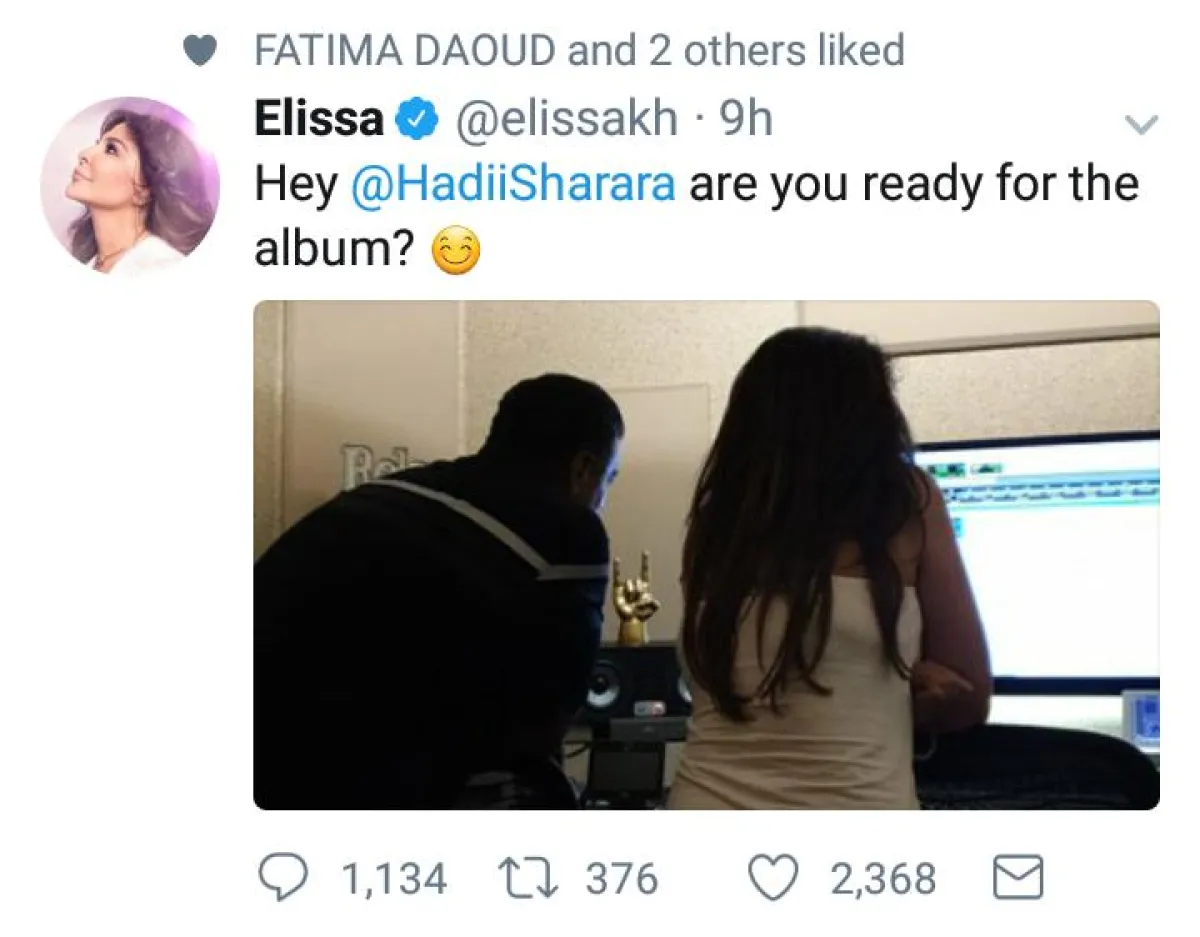Open the @HadiiSharara mention link

point(513,186)
